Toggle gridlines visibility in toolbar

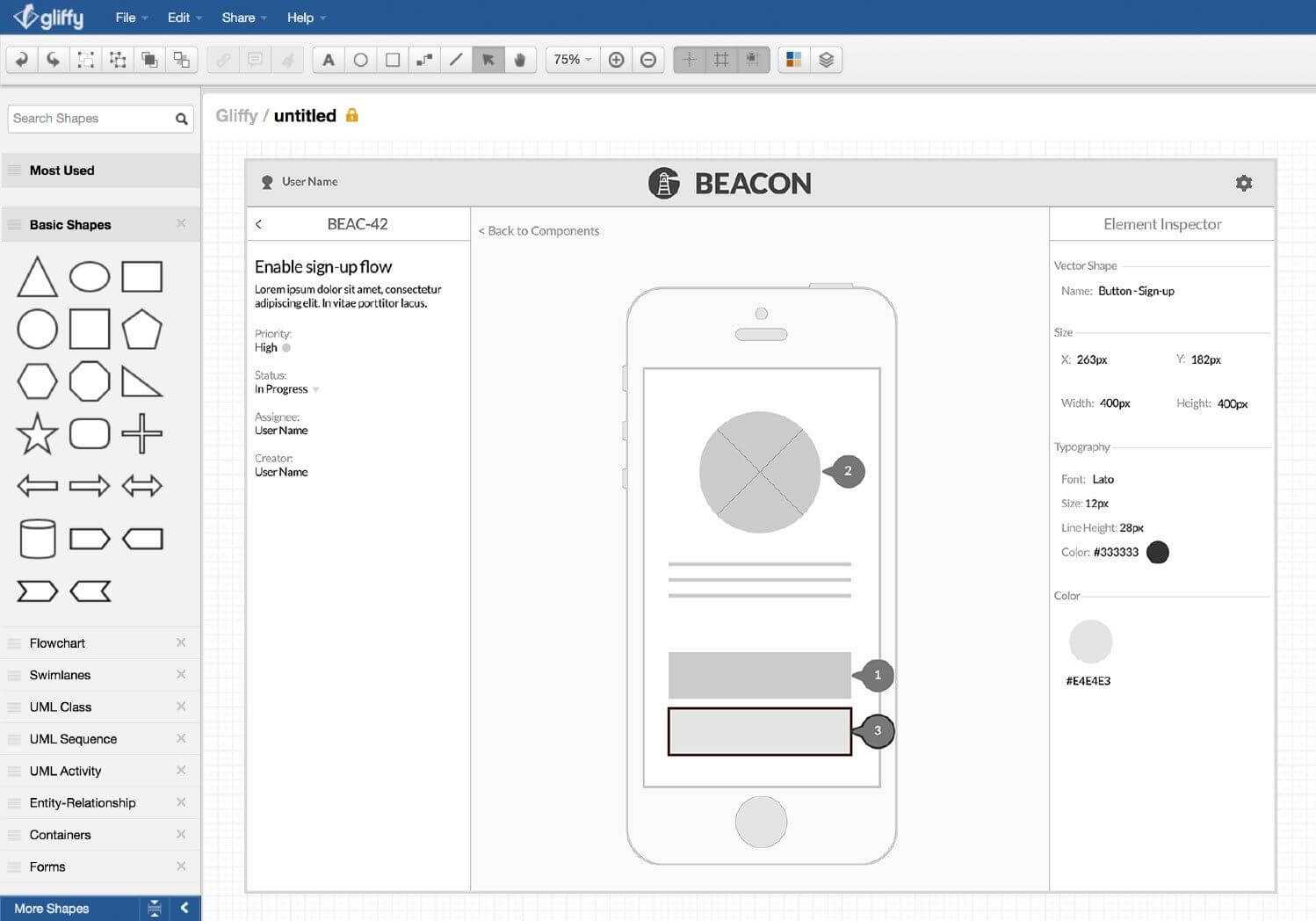click(720, 59)
